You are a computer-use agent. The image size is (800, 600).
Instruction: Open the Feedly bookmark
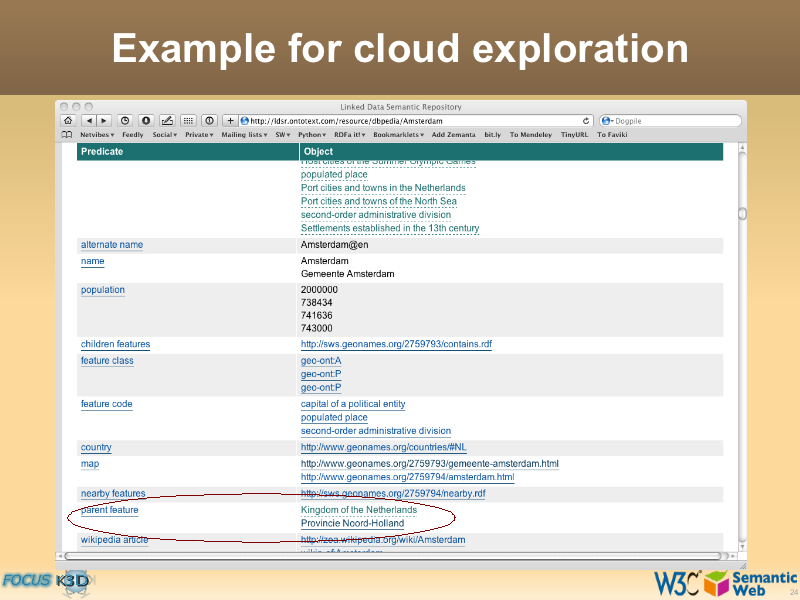(x=133, y=134)
